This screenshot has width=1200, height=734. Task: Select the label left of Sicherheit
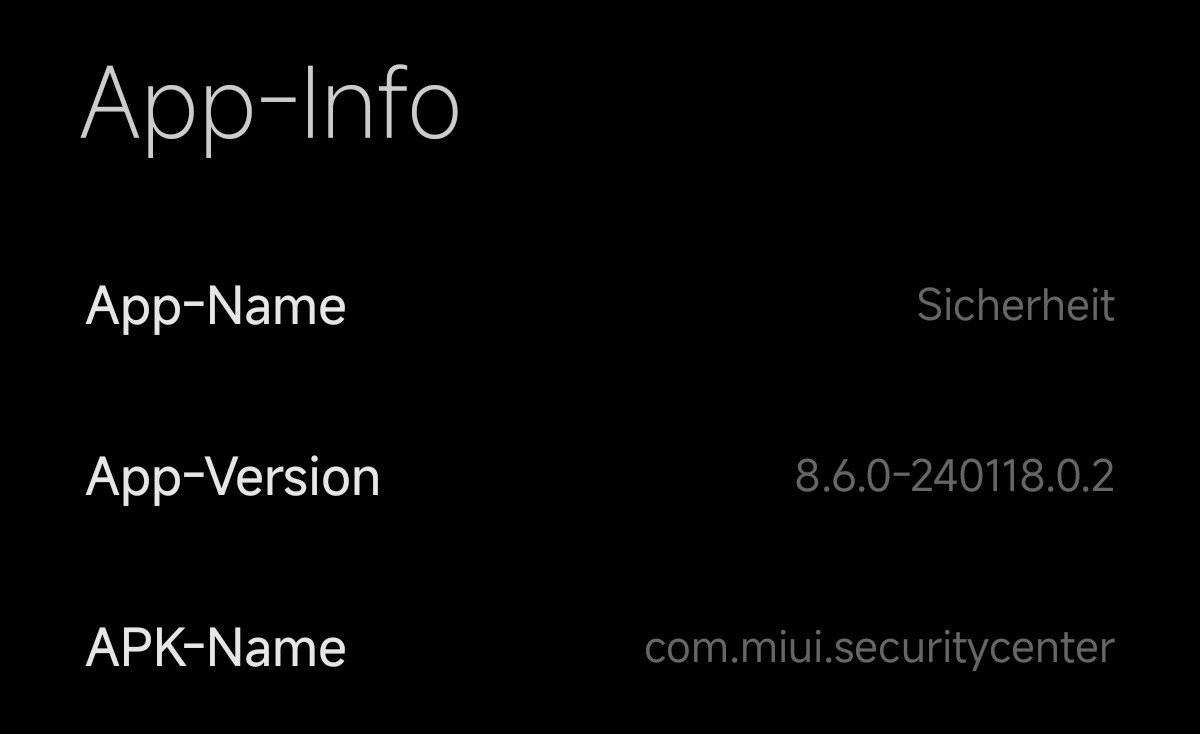(216, 306)
